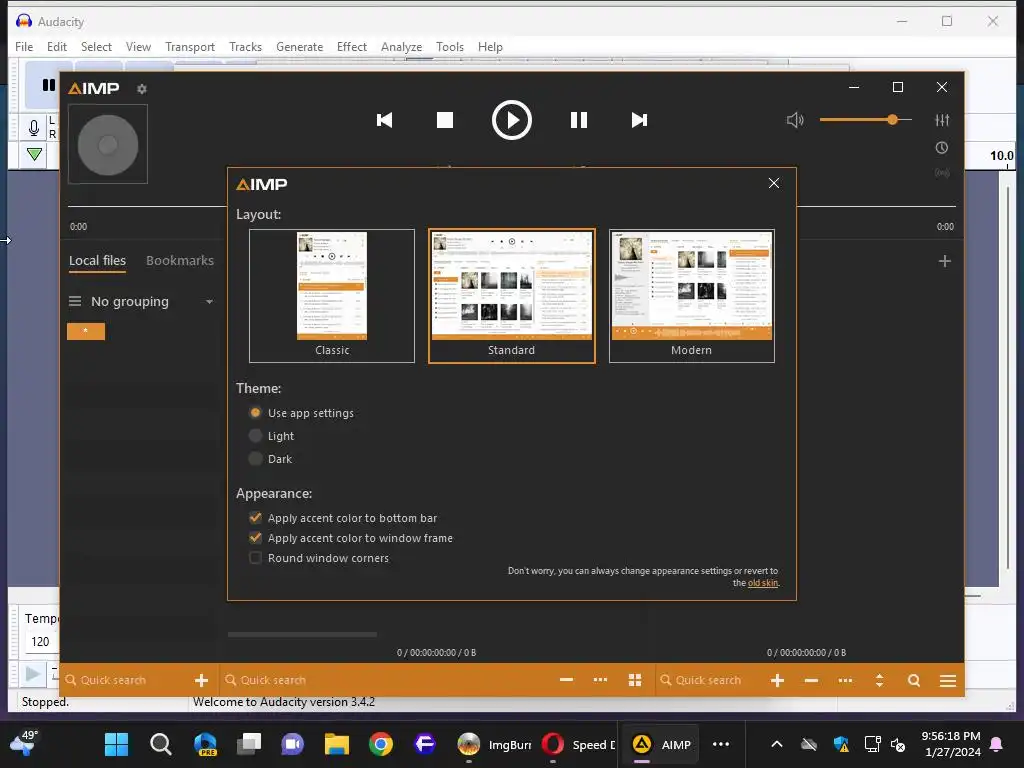Click the middle panel Quick search field
Image resolution: width=1024 pixels, height=768 pixels.
385,680
